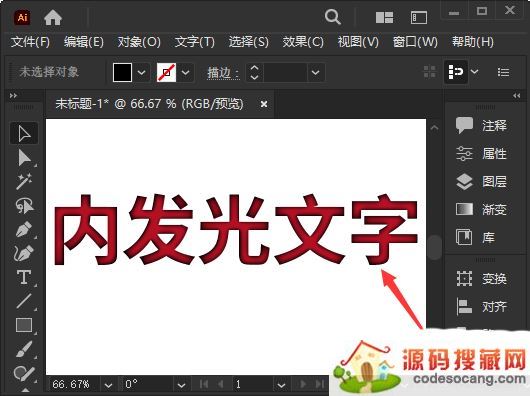530x396 pixels.
Task: Click the stroke weight stepper arrows
Action: pyautogui.click(x=254, y=72)
